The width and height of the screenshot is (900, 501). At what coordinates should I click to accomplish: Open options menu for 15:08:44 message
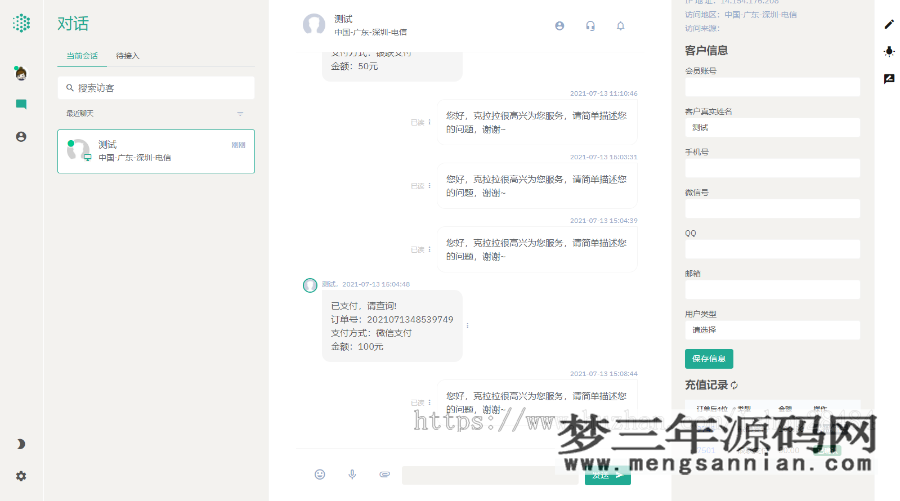pos(429,402)
